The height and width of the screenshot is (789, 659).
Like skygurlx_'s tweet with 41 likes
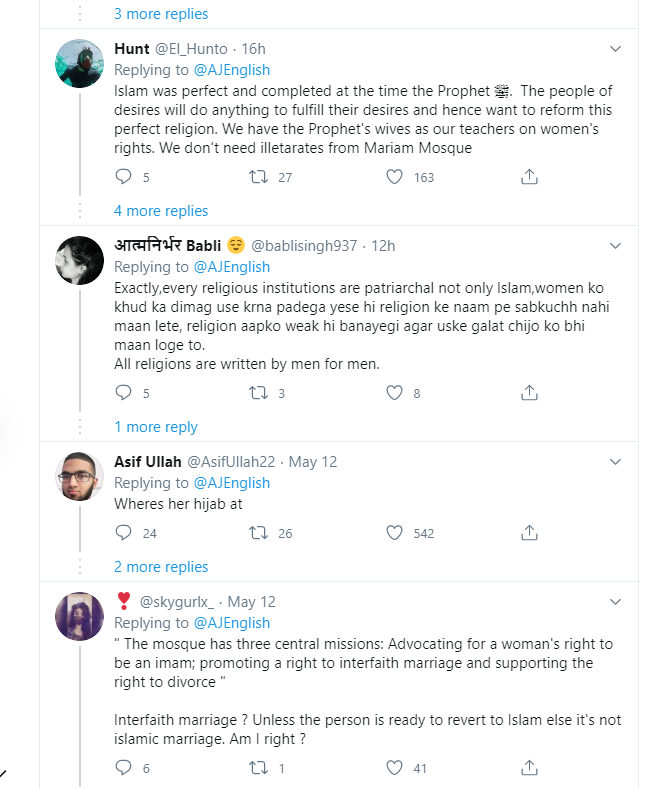coord(394,768)
